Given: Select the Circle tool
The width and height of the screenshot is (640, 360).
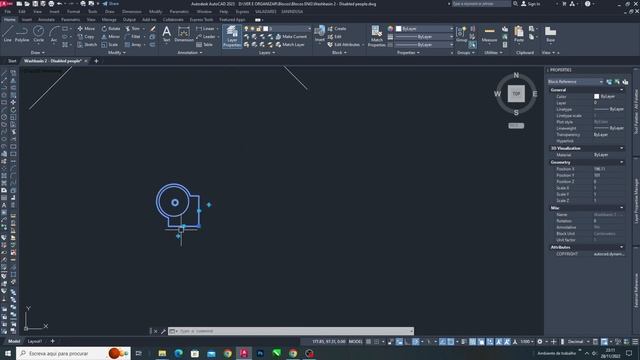Looking at the screenshot, I should tap(38, 34).
